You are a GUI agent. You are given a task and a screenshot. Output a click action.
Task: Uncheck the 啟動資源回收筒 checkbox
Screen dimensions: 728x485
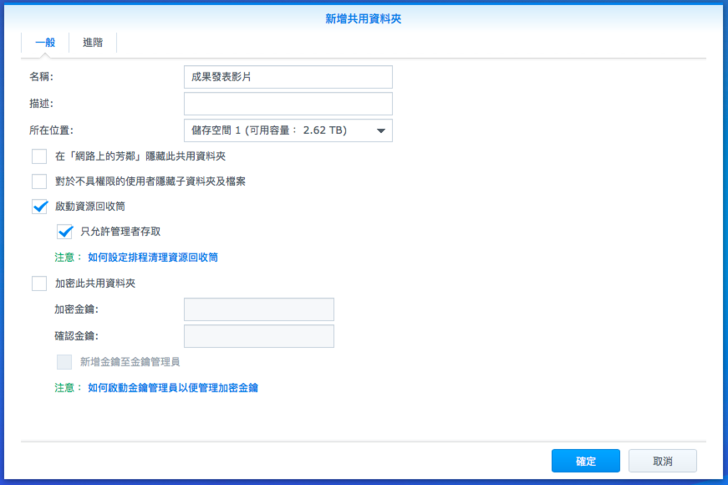(x=40, y=206)
